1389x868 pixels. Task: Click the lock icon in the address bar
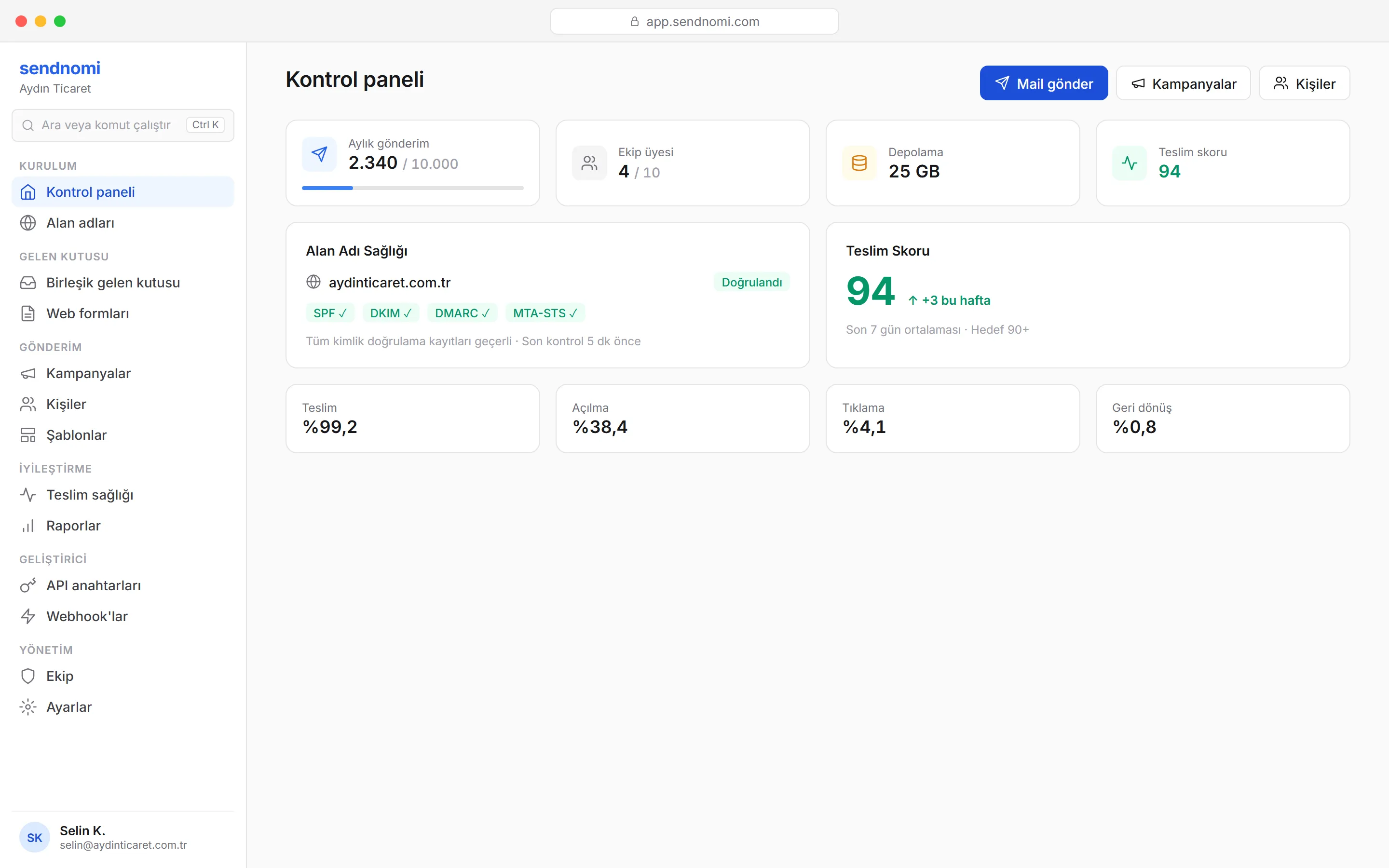[634, 21]
